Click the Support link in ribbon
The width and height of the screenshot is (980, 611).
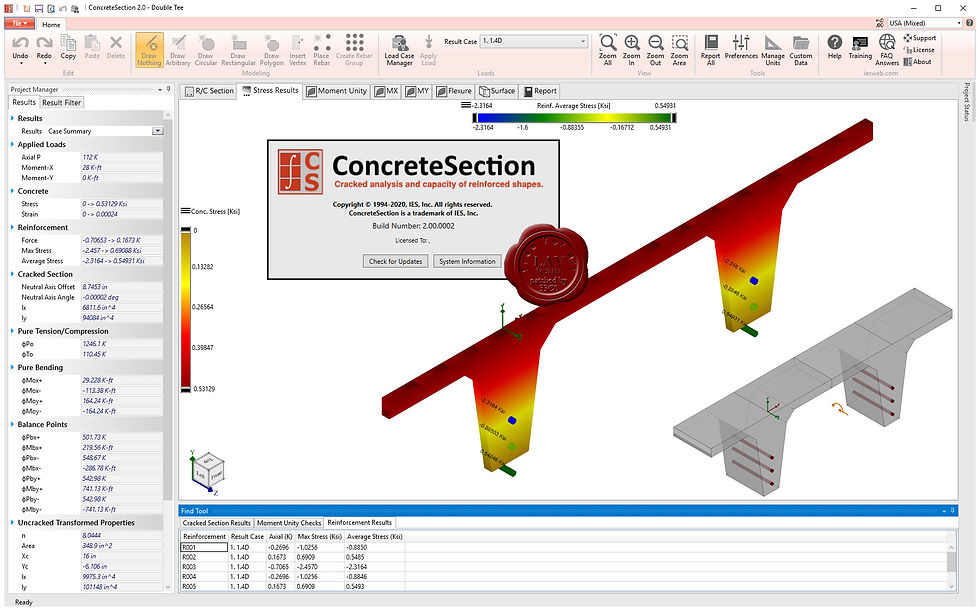919,38
